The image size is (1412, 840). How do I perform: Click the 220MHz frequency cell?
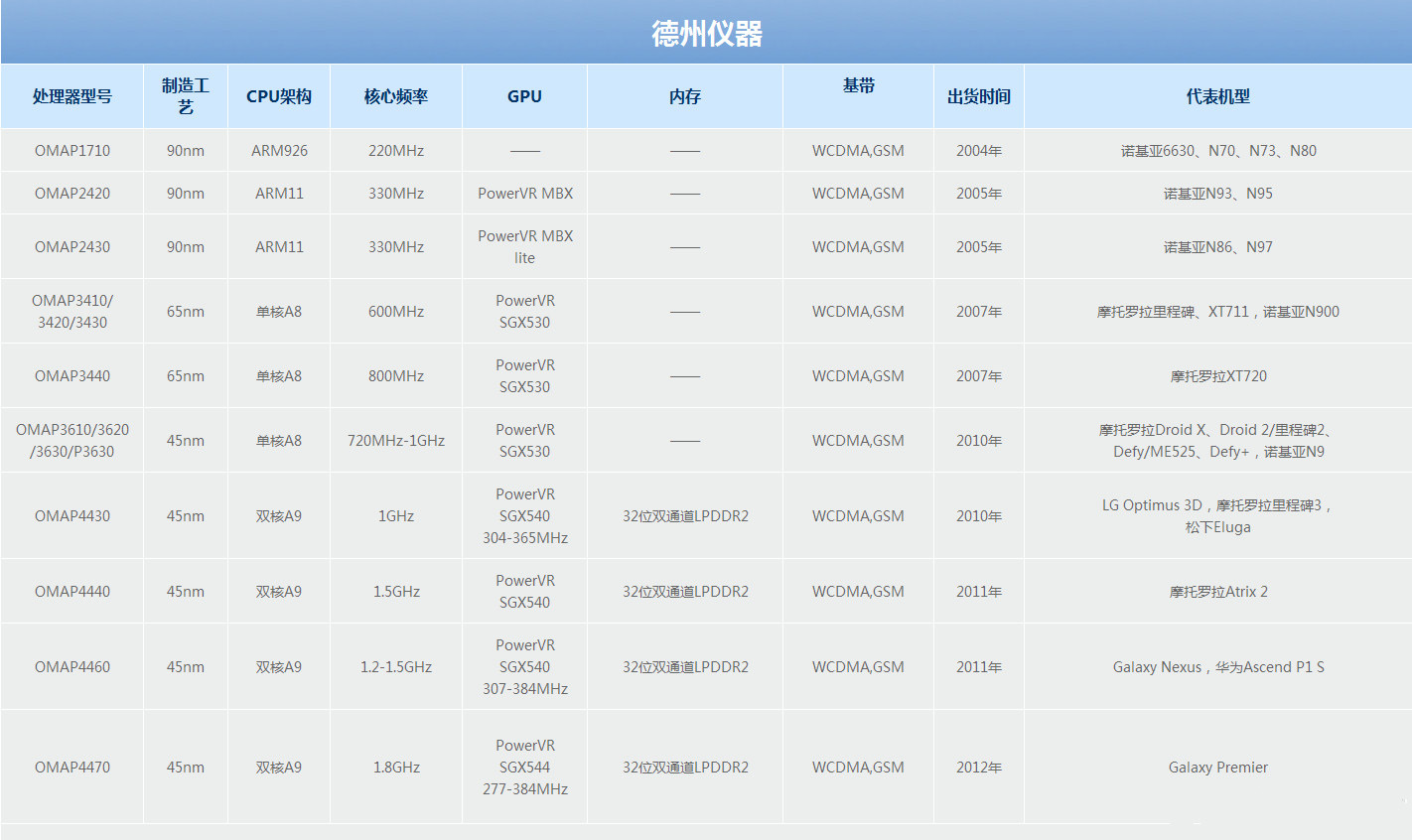(x=396, y=151)
